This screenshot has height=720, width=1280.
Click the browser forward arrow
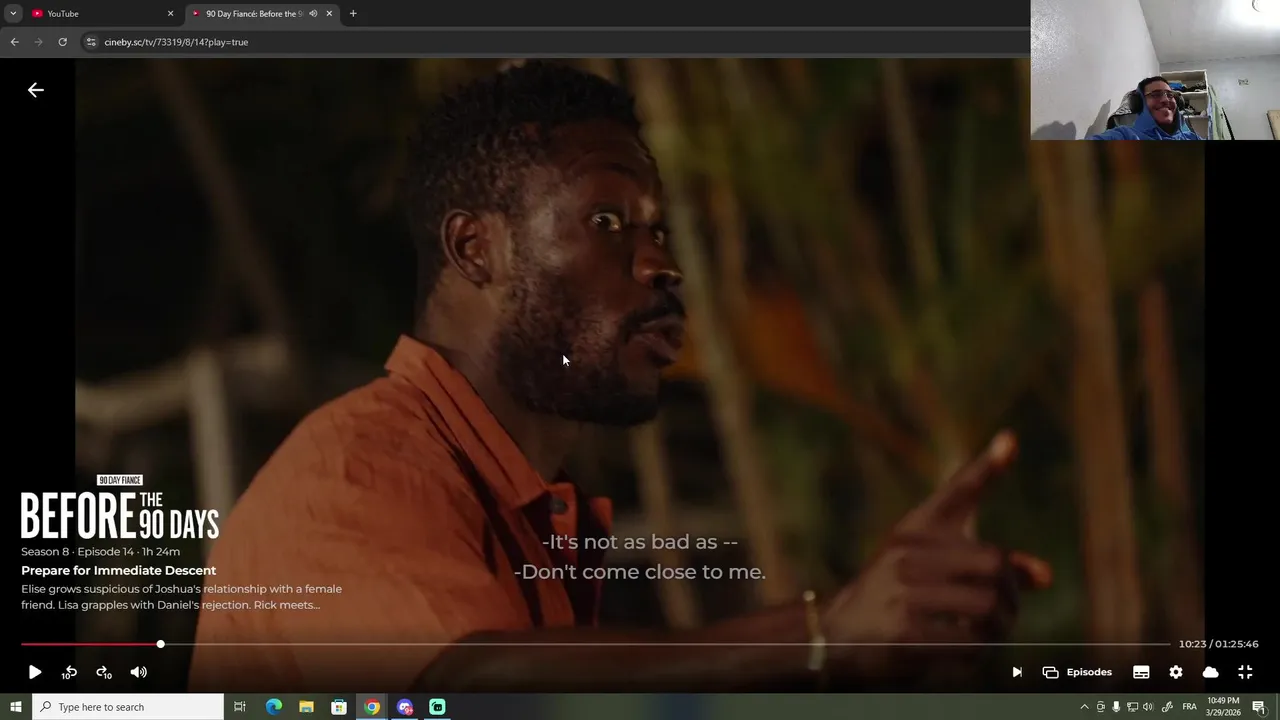pyautogui.click(x=39, y=42)
